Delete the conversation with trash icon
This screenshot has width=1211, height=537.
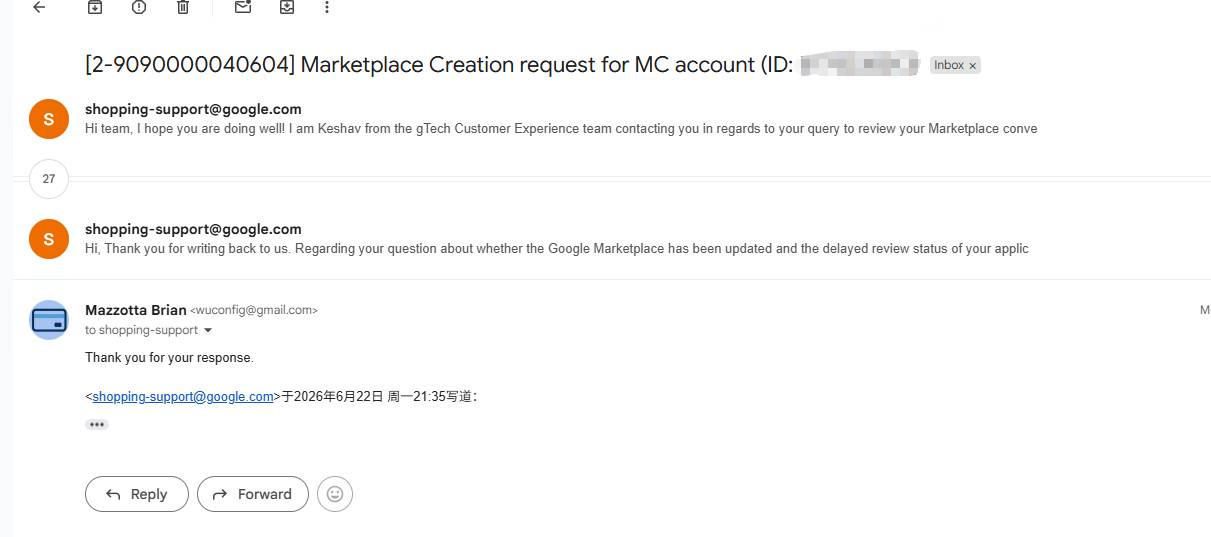pyautogui.click(x=183, y=7)
